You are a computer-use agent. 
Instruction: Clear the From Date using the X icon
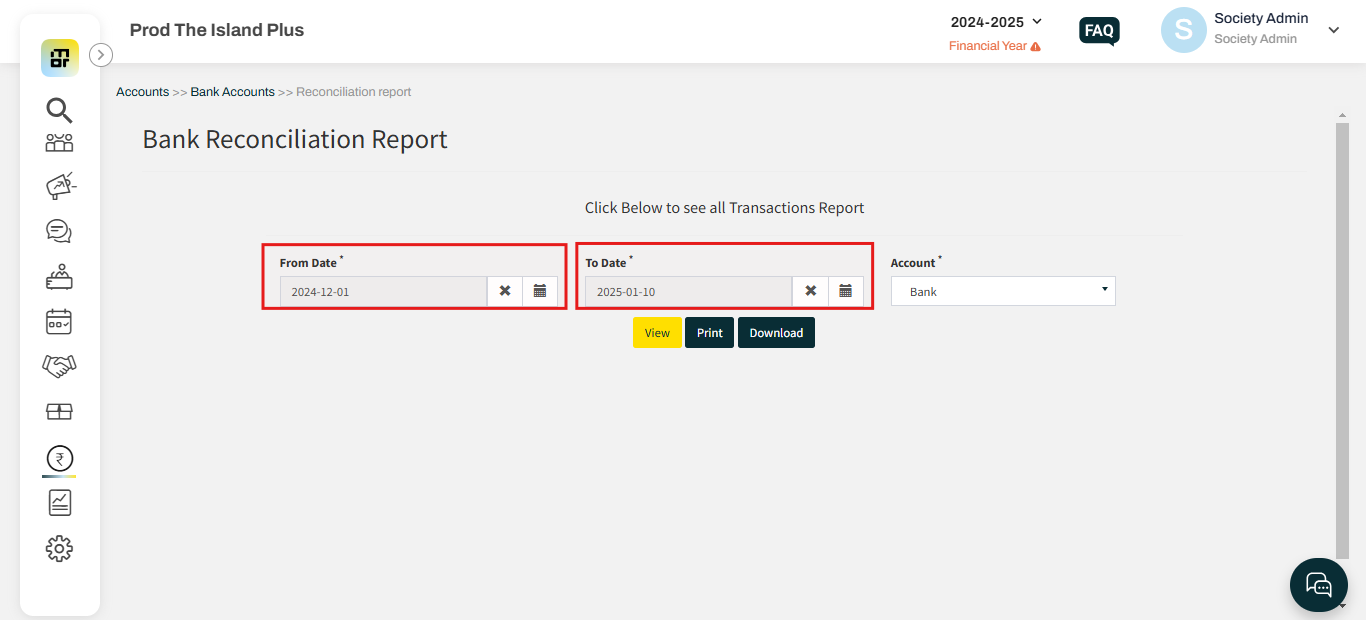click(505, 291)
